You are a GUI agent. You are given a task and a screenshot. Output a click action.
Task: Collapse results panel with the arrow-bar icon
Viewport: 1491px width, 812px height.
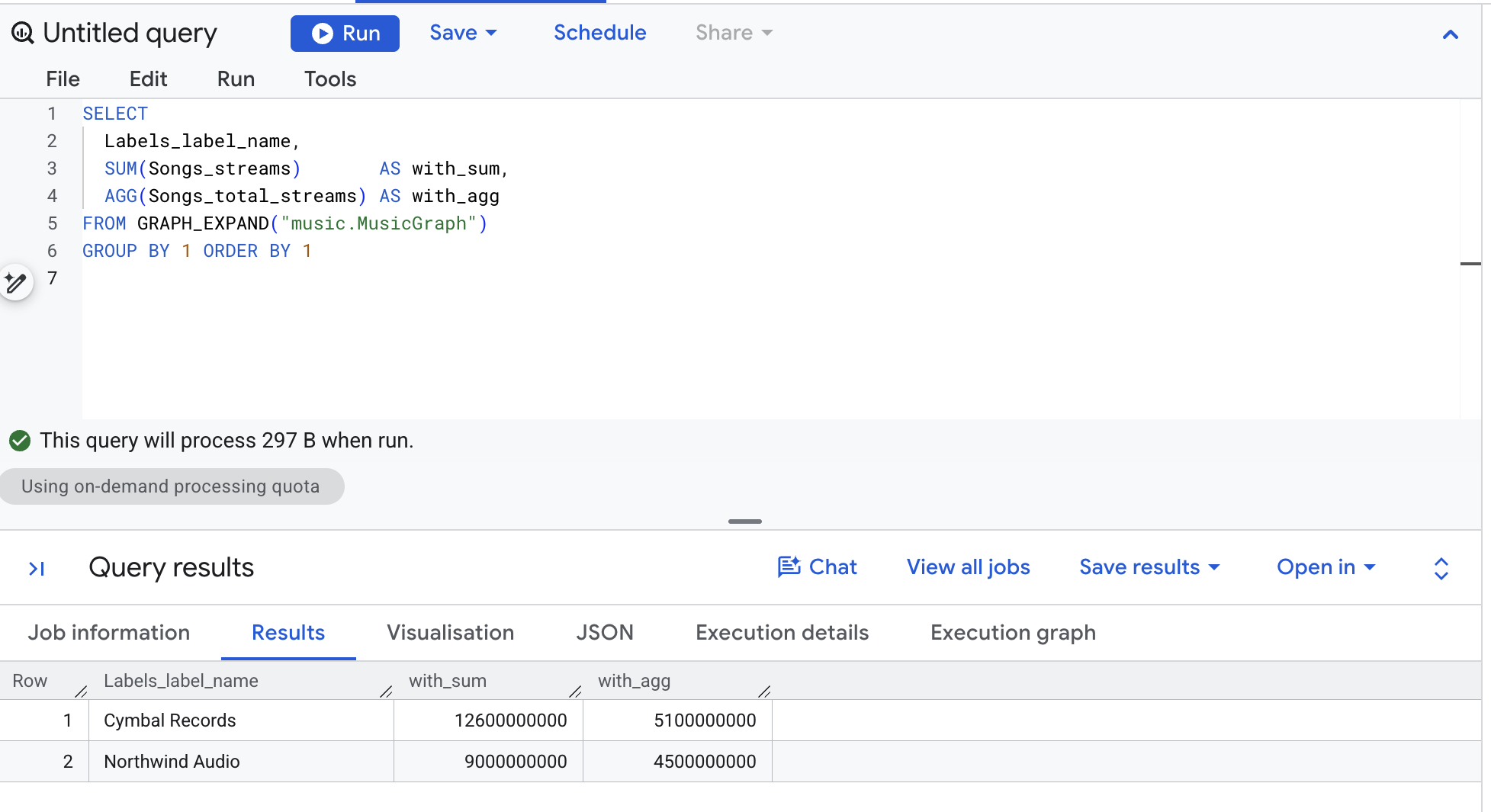37,568
